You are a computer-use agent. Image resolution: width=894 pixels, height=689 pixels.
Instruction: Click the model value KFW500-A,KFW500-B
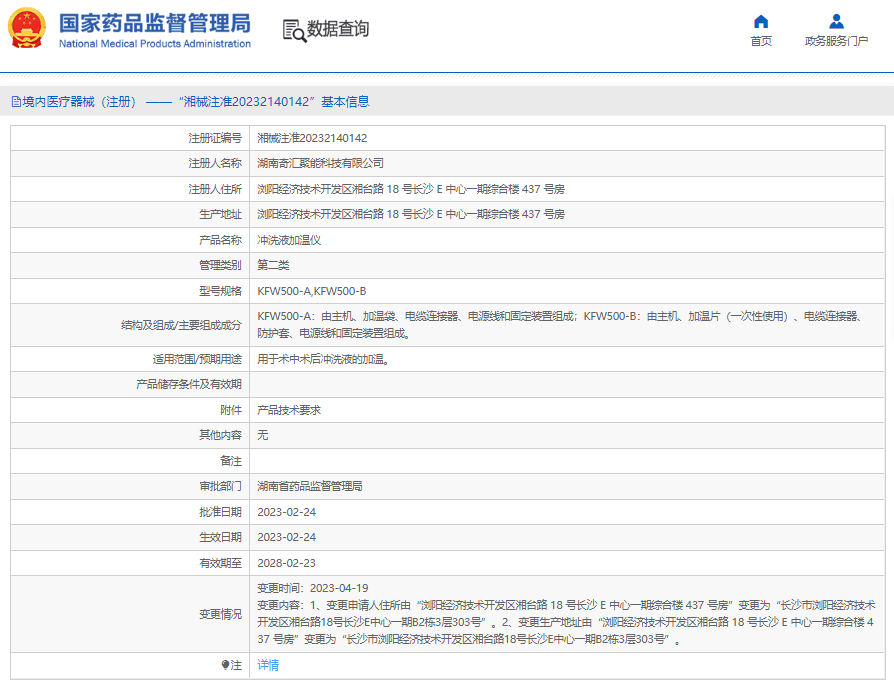tap(312, 290)
